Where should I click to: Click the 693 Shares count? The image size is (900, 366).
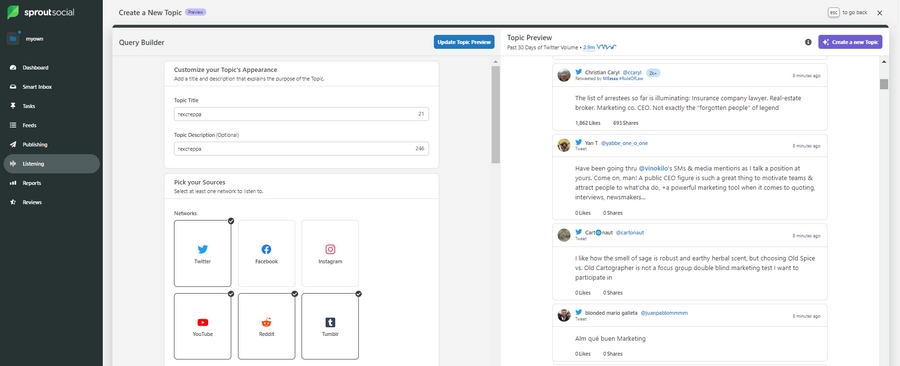(x=625, y=123)
